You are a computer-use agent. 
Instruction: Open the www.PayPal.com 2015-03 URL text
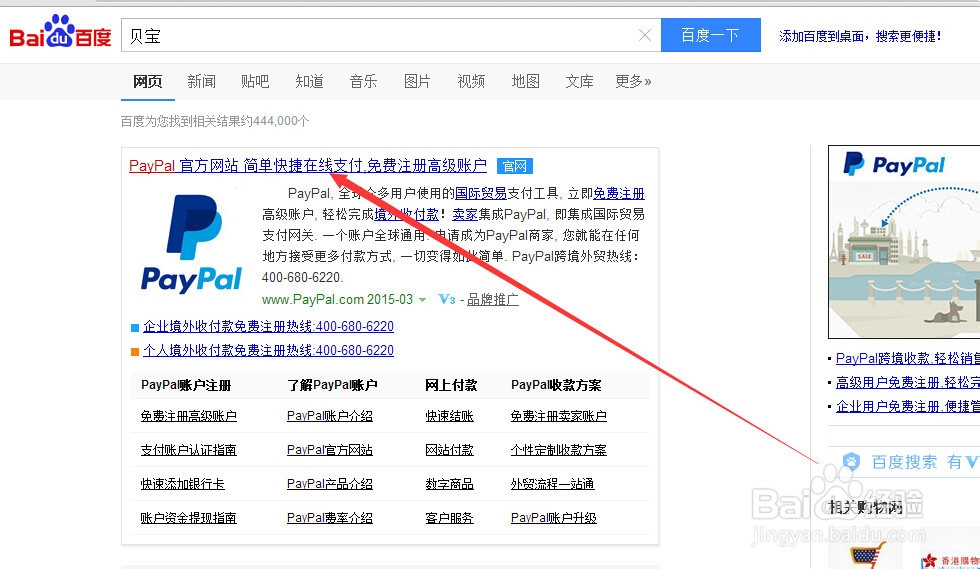click(338, 300)
